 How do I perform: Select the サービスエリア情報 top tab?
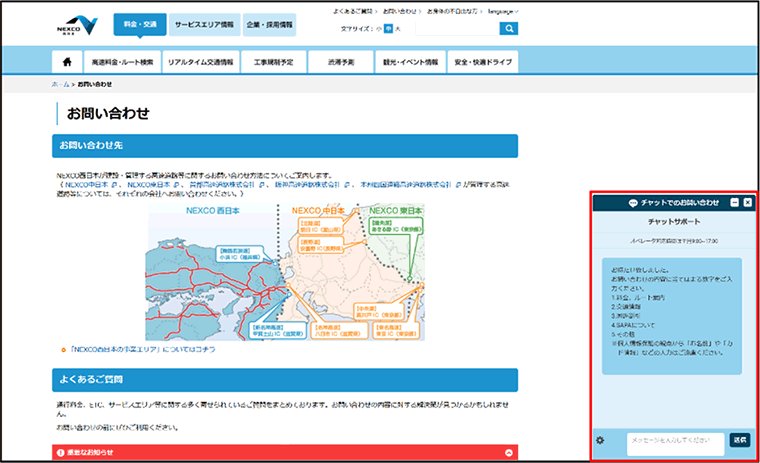point(205,25)
